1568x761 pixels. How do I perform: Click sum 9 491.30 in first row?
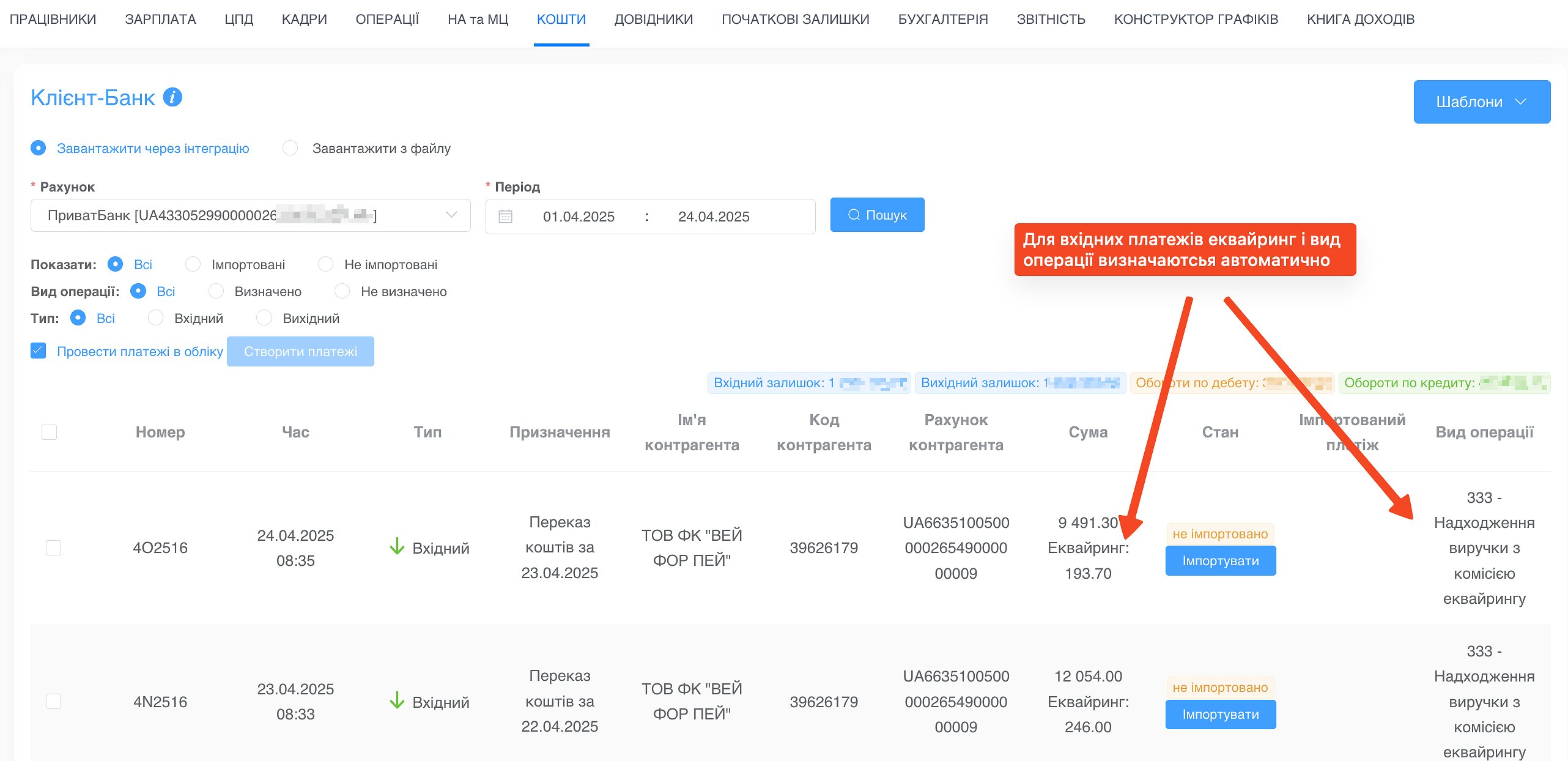pos(1088,523)
